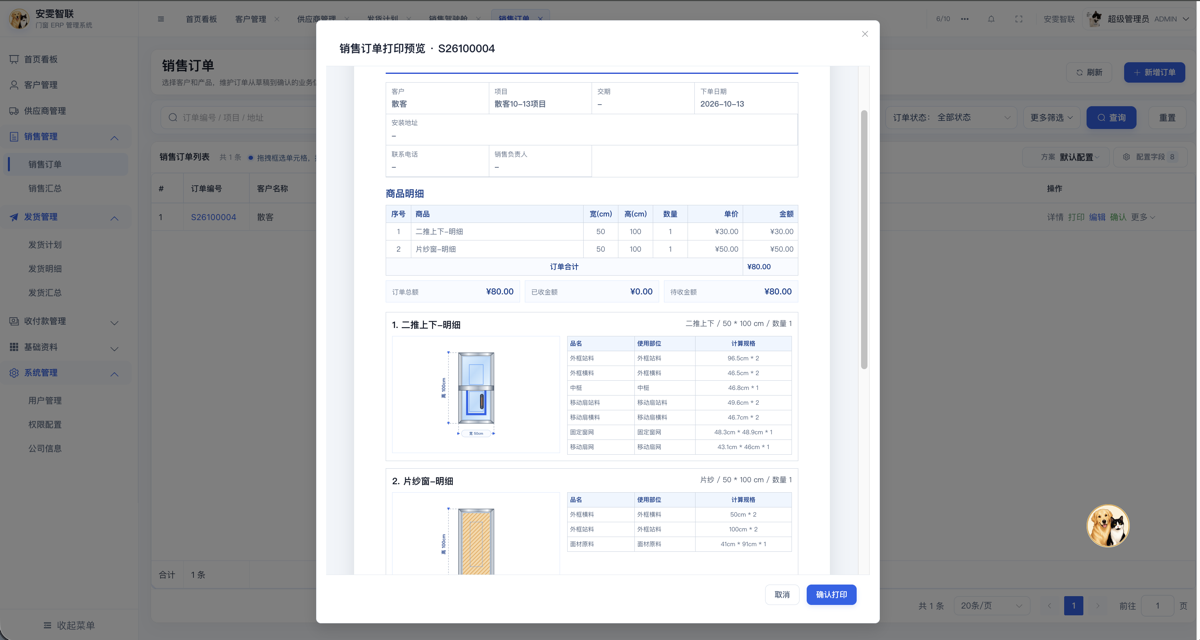Click the 新增订单 button
The image size is (1200, 640).
(x=1155, y=73)
